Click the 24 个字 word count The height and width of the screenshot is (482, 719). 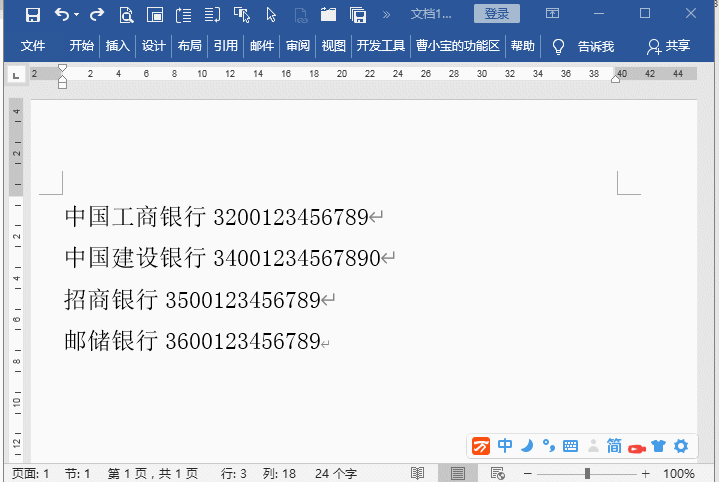tap(336, 473)
